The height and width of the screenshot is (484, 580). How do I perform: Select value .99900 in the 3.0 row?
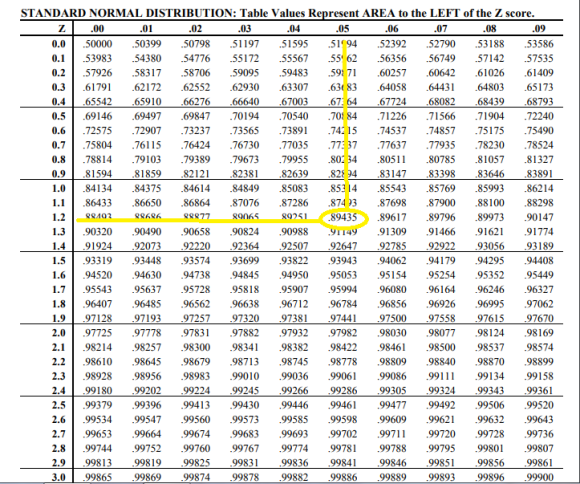539,477
